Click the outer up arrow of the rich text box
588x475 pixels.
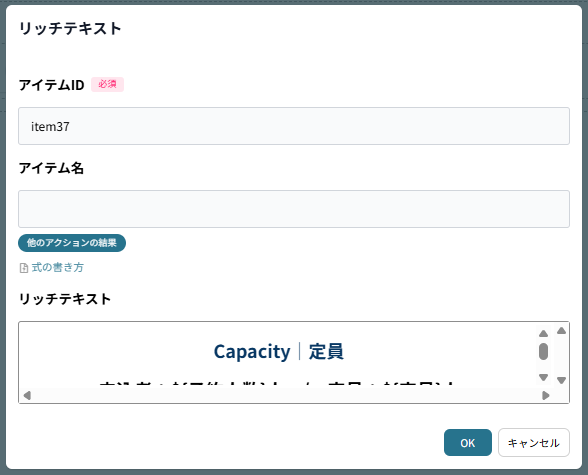click(x=561, y=330)
